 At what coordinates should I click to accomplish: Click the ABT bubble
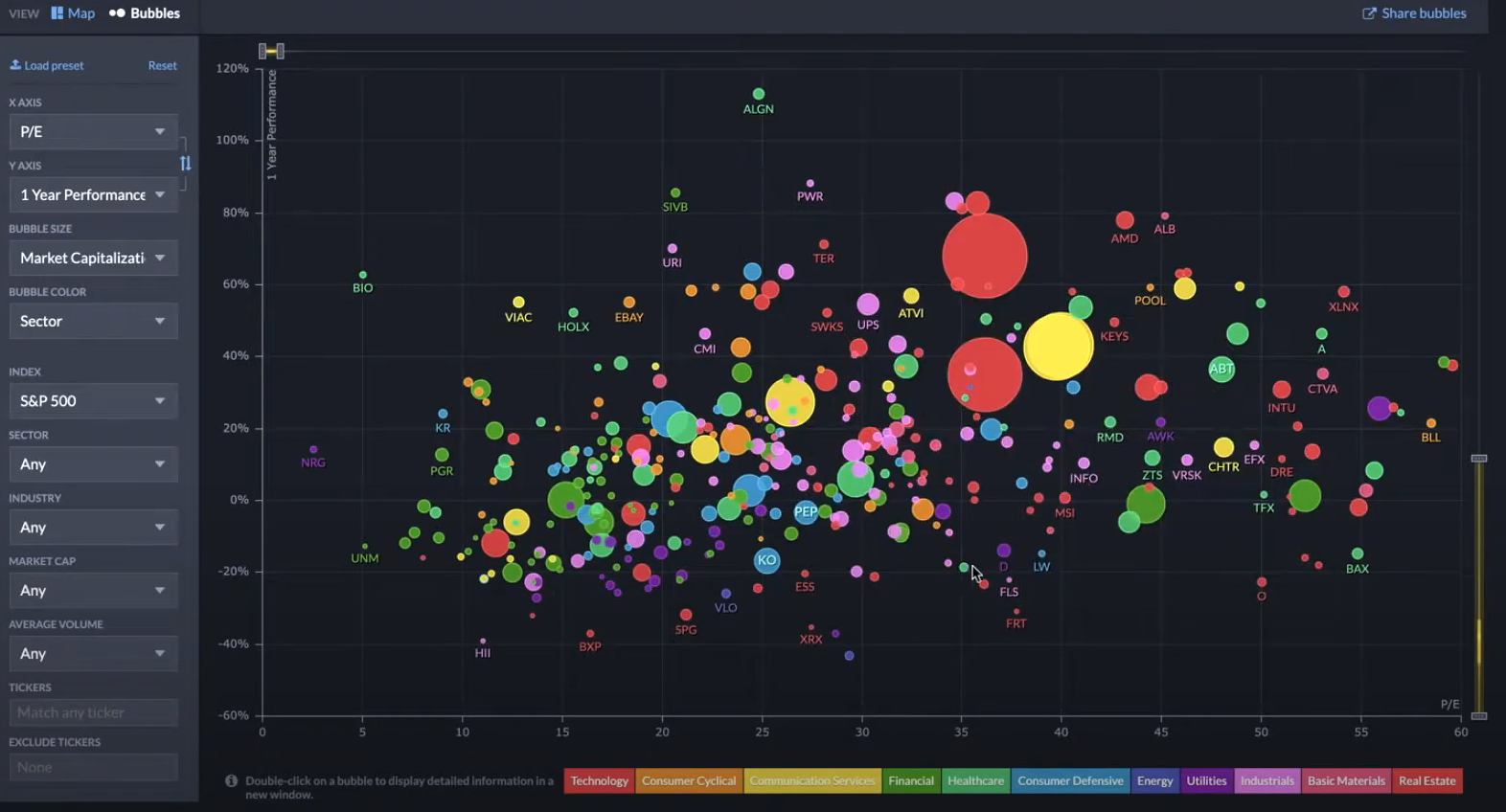[x=1221, y=369]
